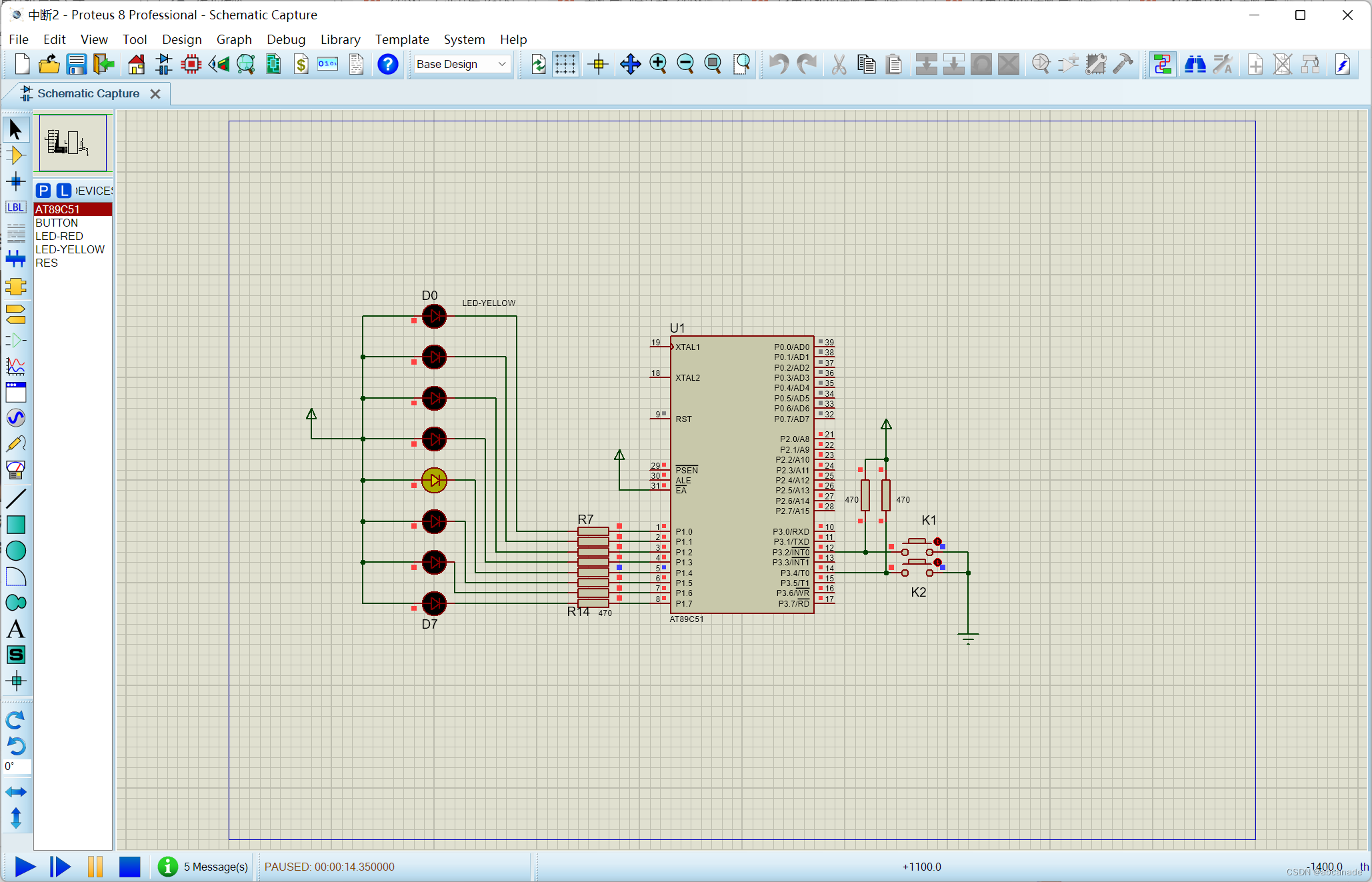The height and width of the screenshot is (882, 1372).
Task: Open the Base Design variant dropdown
Action: coord(461,64)
